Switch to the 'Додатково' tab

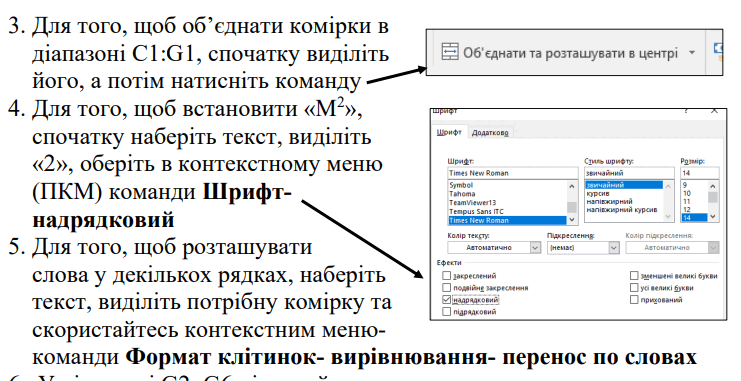tap(490, 133)
